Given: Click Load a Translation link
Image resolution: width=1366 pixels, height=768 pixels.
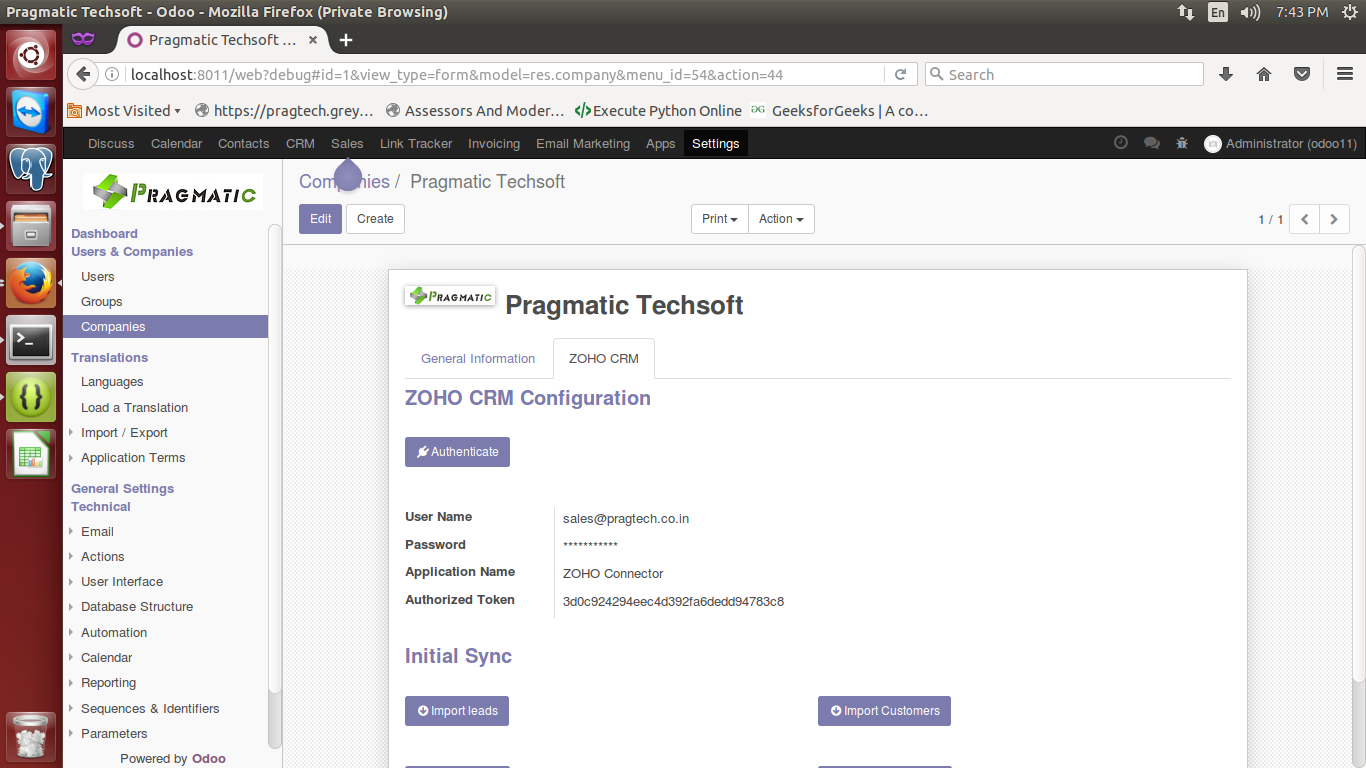Looking at the screenshot, I should (x=134, y=407).
